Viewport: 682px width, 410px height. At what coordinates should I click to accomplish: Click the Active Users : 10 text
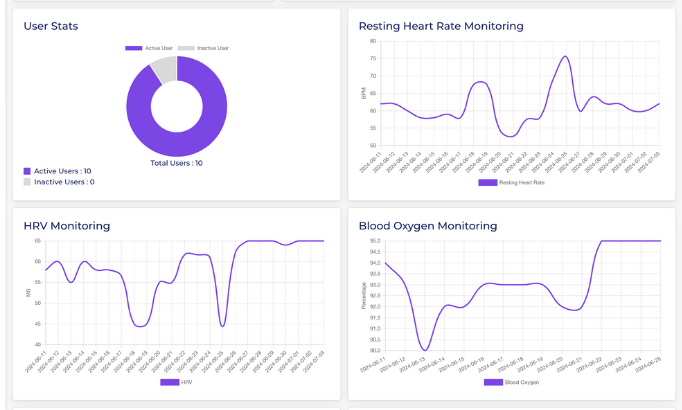tap(69, 171)
